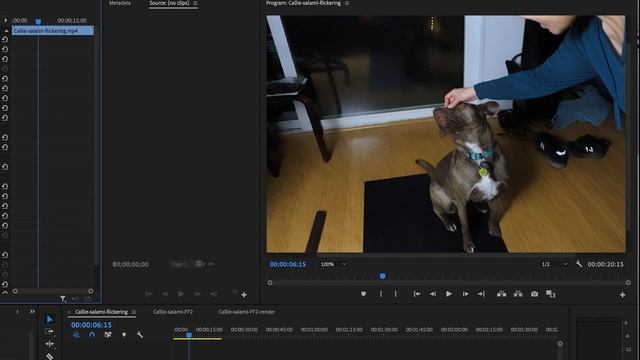This screenshot has height=360, width=640.
Task: Select the Source: (no clips) tab
Action: tap(169, 3)
